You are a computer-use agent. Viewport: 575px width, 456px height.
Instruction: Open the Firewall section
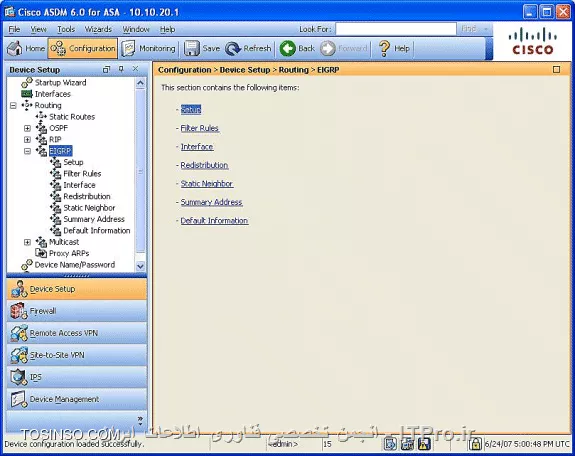pyautogui.click(x=77, y=311)
